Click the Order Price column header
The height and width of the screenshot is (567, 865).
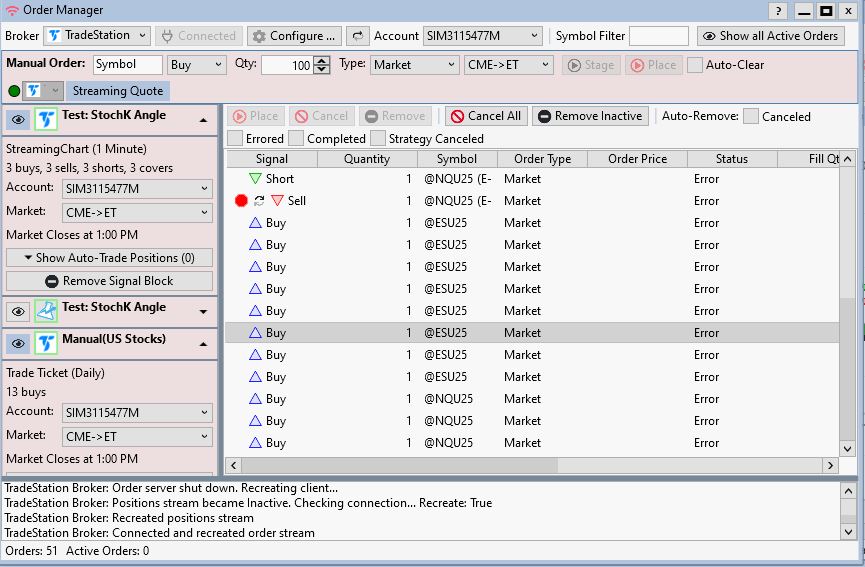[x=637, y=159]
